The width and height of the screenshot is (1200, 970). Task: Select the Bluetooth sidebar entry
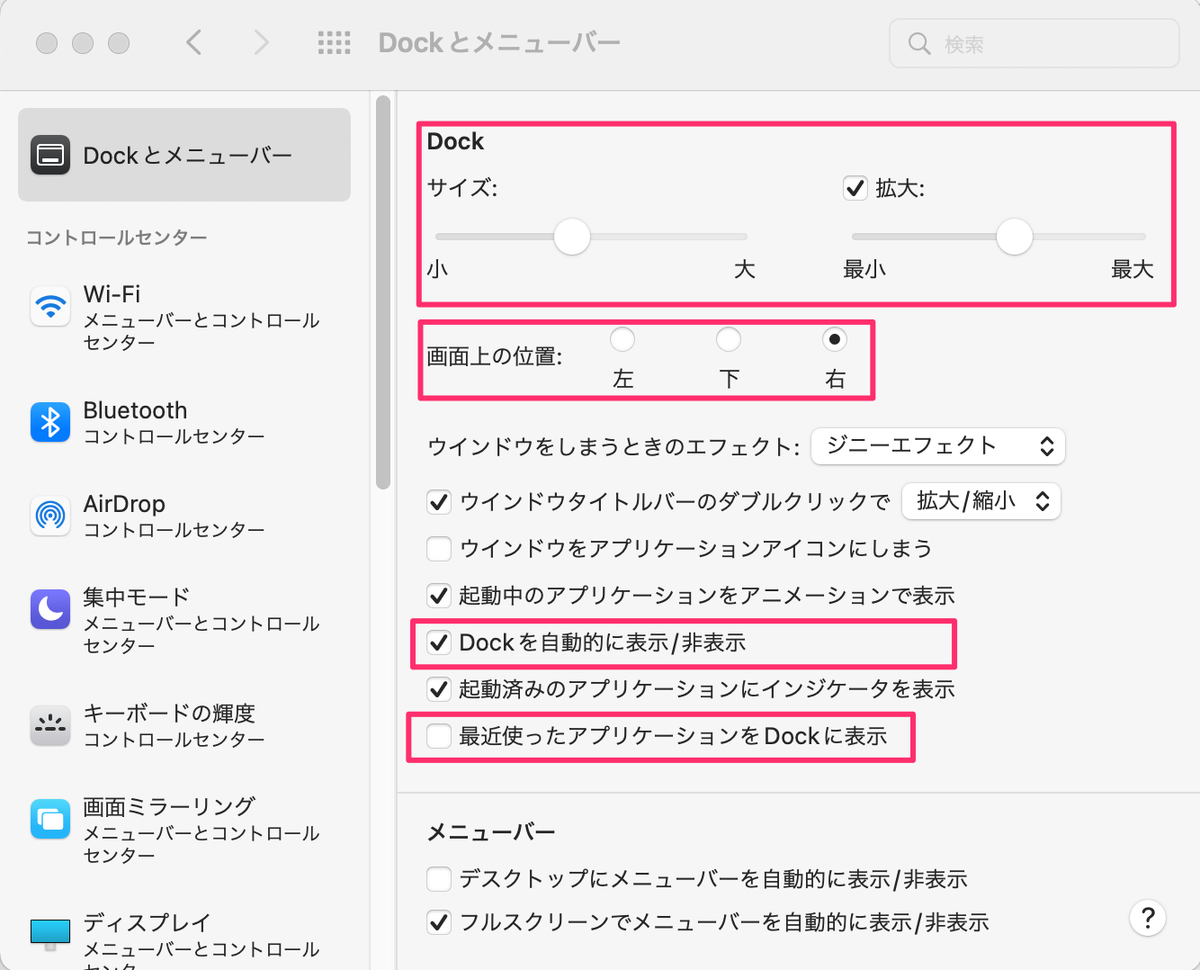(184, 422)
